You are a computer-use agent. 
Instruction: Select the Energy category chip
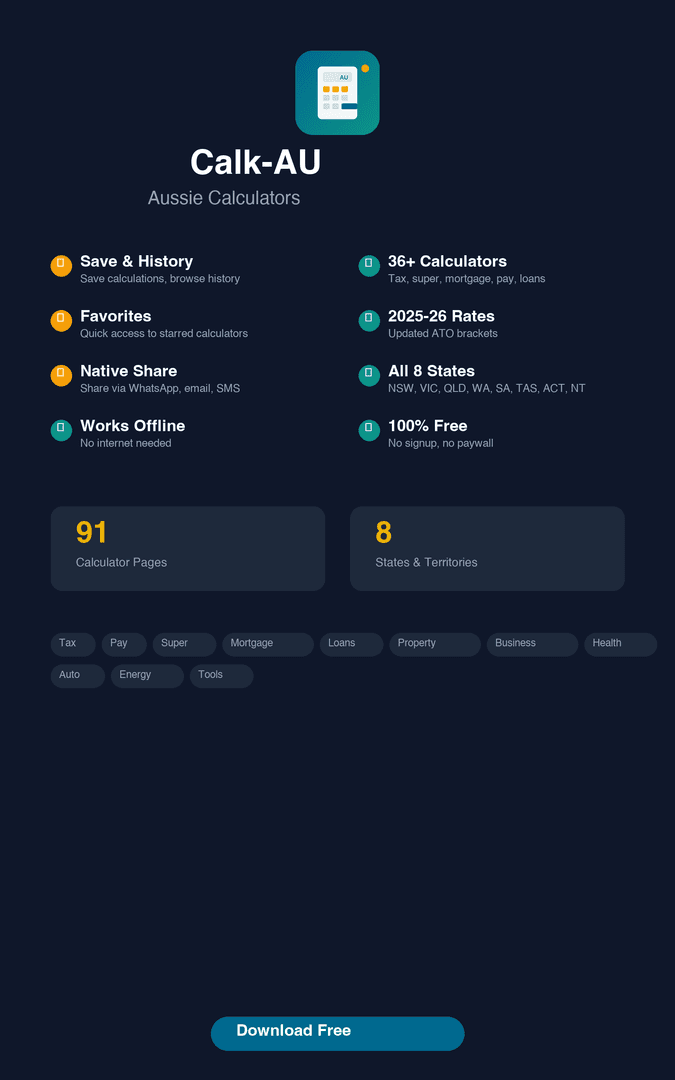click(147, 676)
